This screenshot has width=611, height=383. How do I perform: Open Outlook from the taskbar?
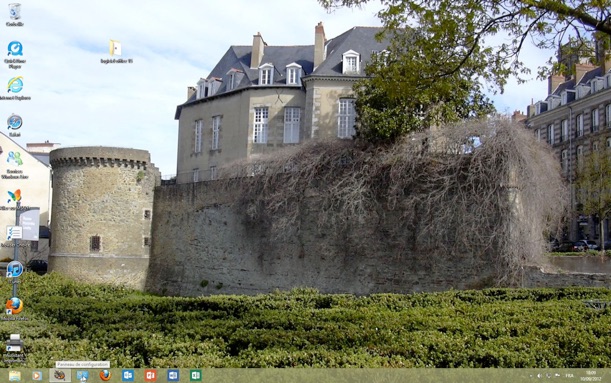[x=128, y=376]
